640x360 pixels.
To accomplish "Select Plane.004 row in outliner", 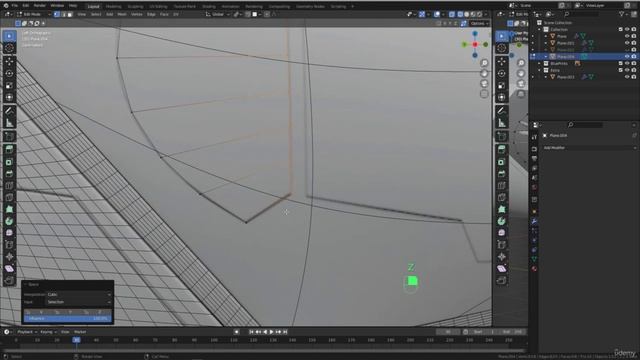I will 584,56.
